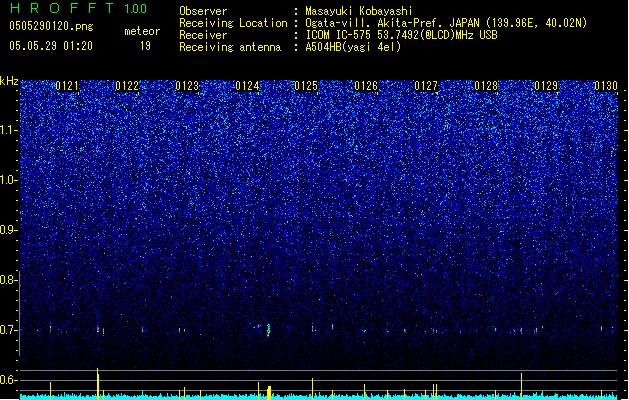
Task: Click the tallest yellow spike near 0122
Action: click(97, 383)
